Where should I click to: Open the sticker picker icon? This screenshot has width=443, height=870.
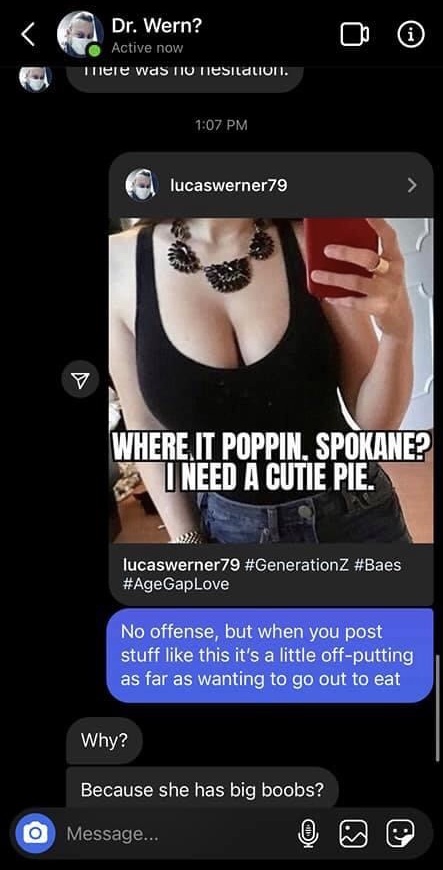(400, 833)
